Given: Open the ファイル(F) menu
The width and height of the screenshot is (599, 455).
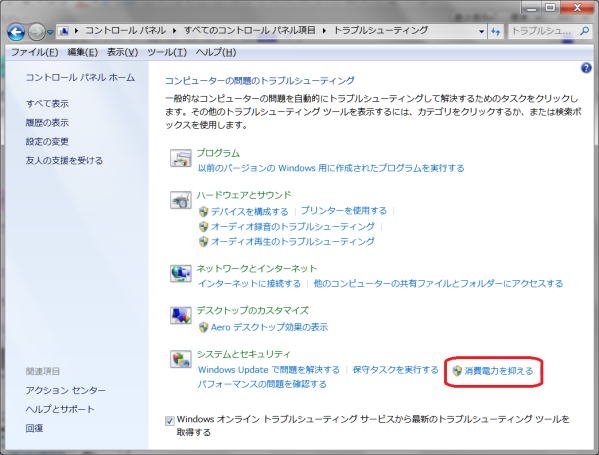Looking at the screenshot, I should point(34,52).
